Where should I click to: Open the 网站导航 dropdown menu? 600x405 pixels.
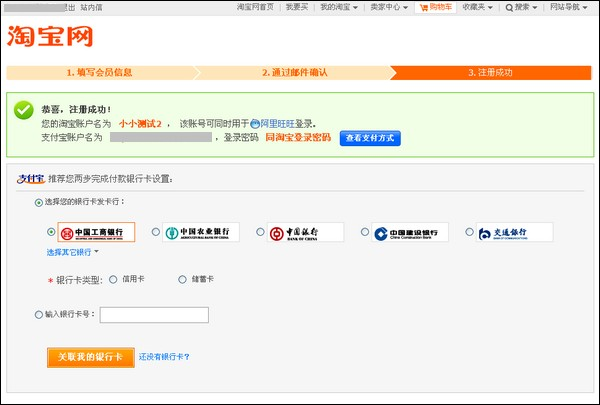pyautogui.click(x=569, y=7)
